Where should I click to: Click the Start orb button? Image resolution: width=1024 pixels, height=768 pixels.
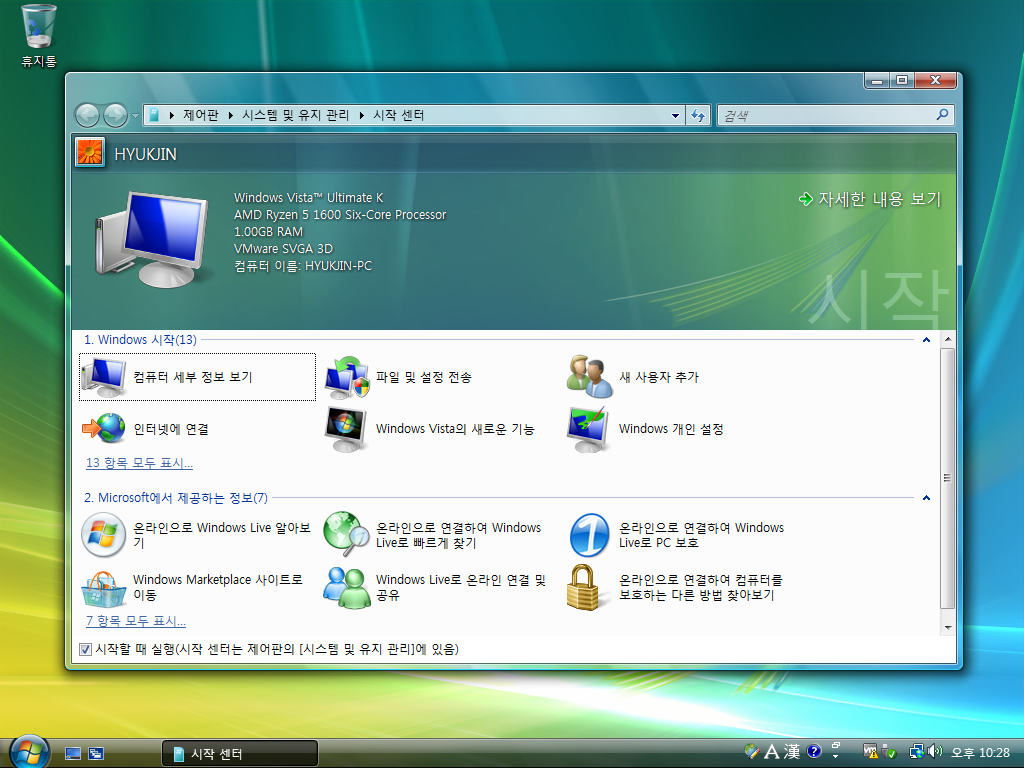coord(29,751)
